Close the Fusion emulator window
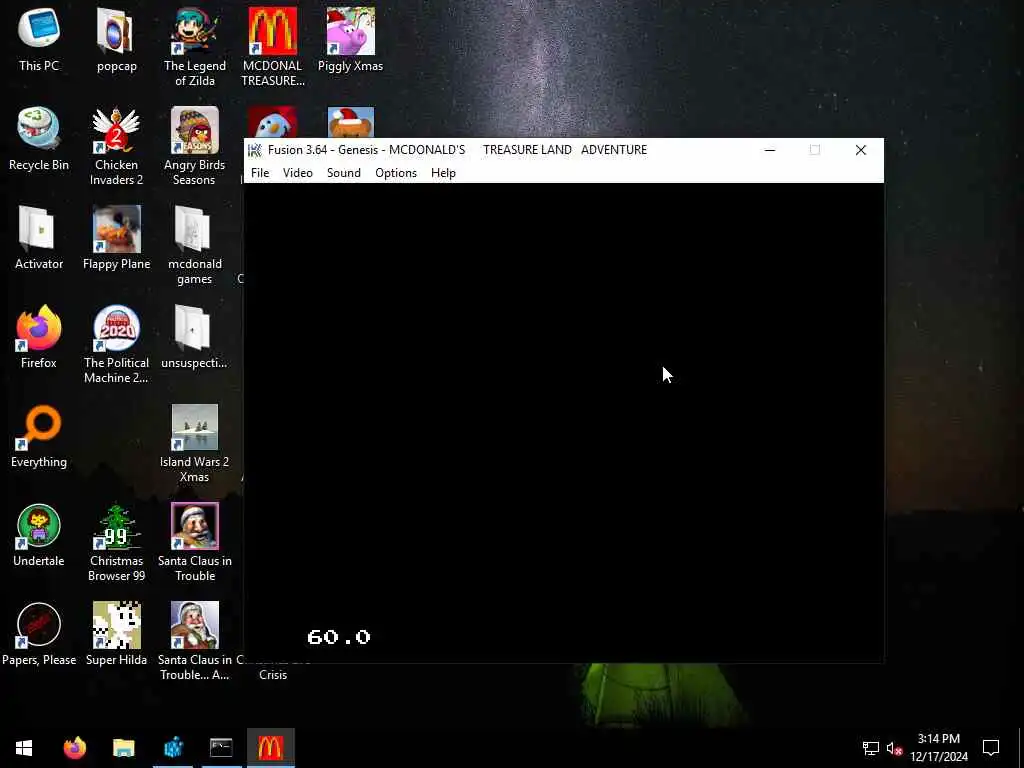Viewport: 1024px width, 768px height. point(861,150)
